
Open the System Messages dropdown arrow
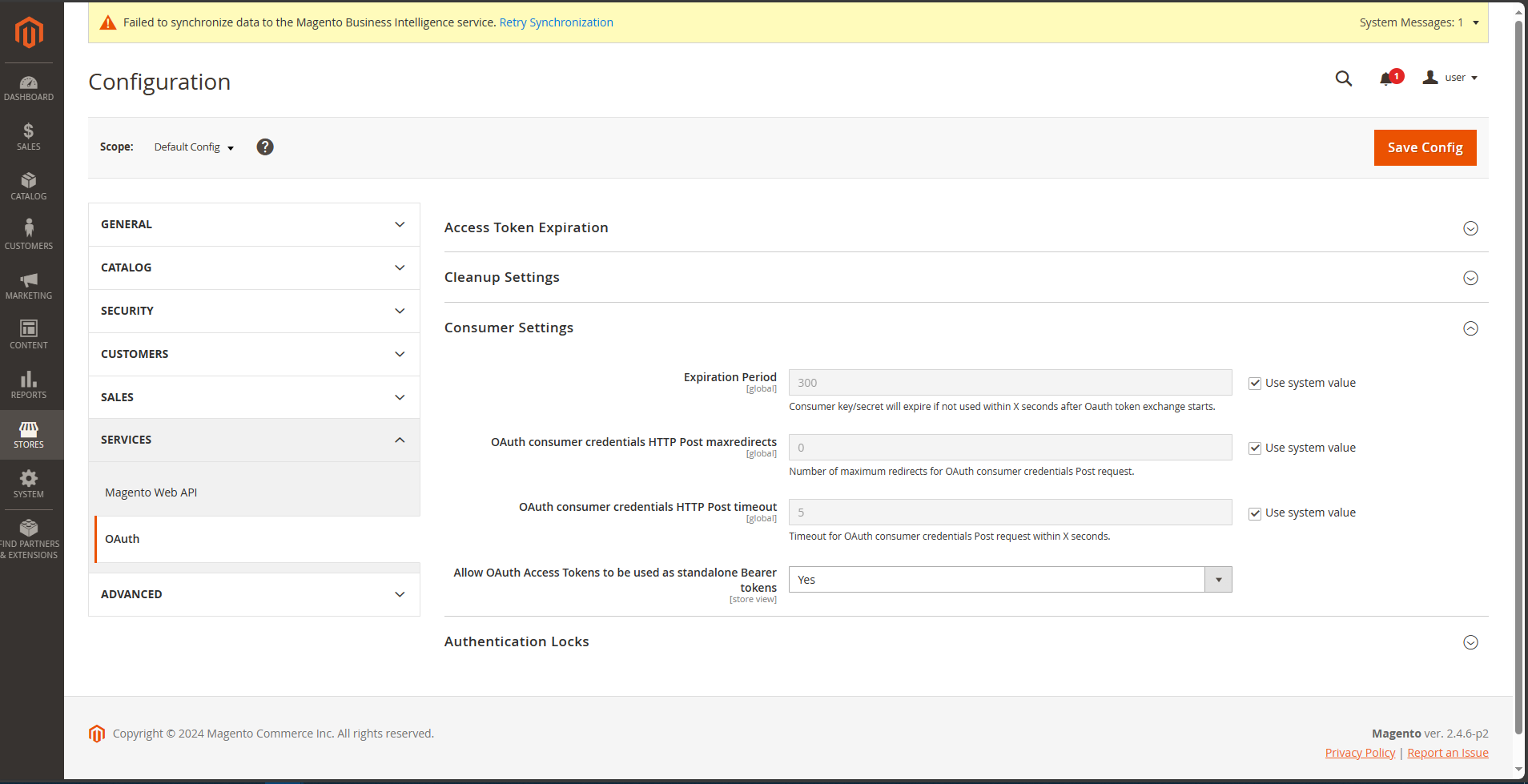[1476, 22]
